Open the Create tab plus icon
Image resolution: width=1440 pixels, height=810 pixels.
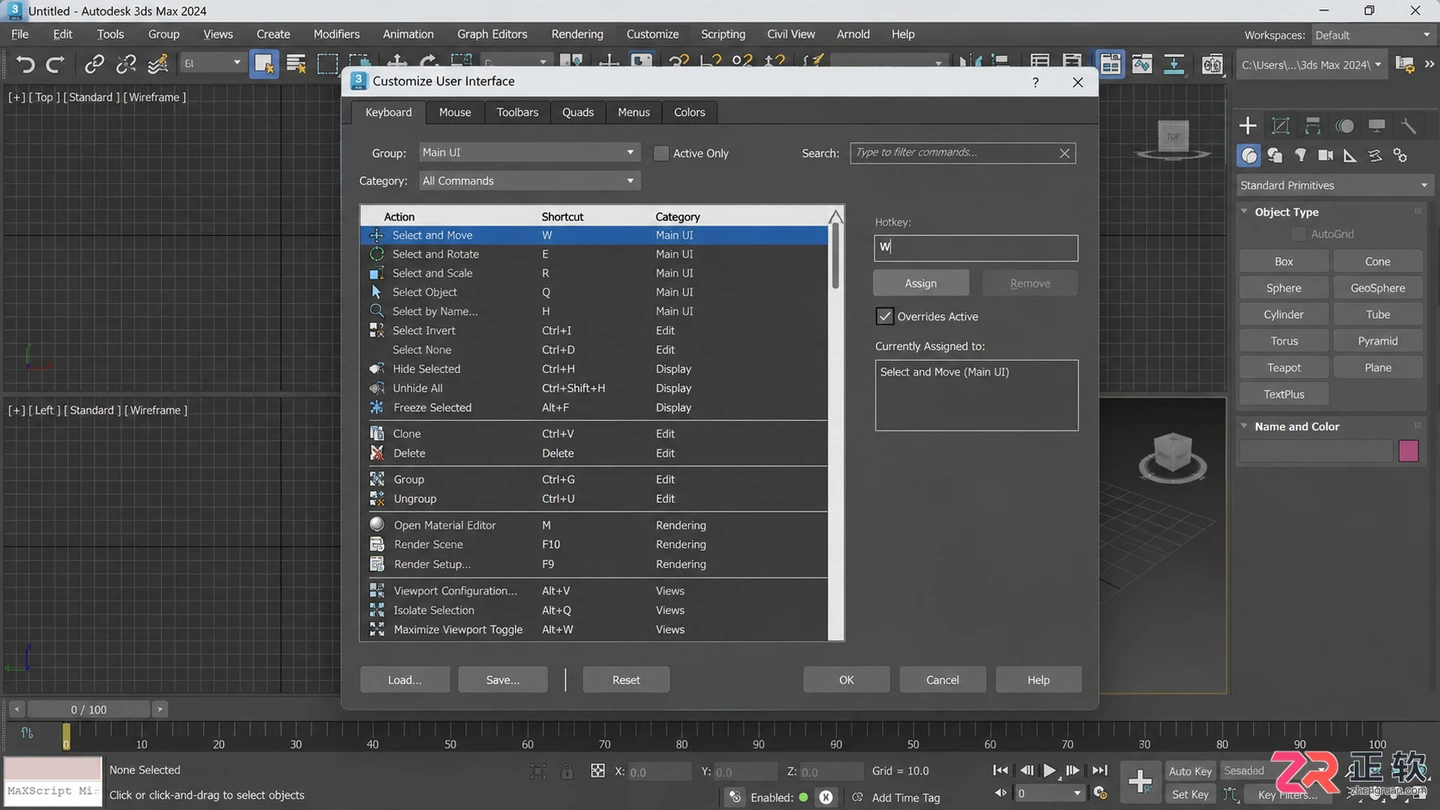(1248, 125)
